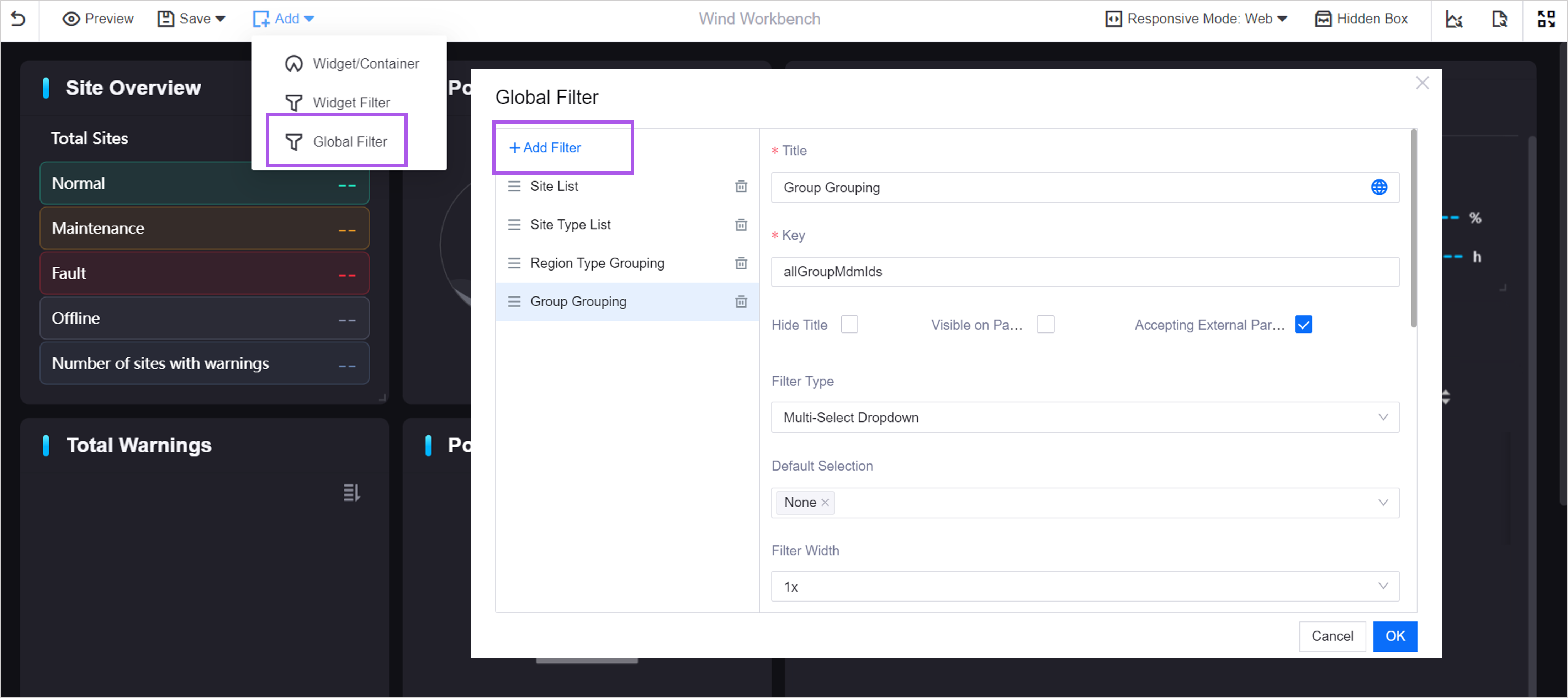Open the fullscreen grid icon
1568x698 pixels.
tap(1546, 19)
